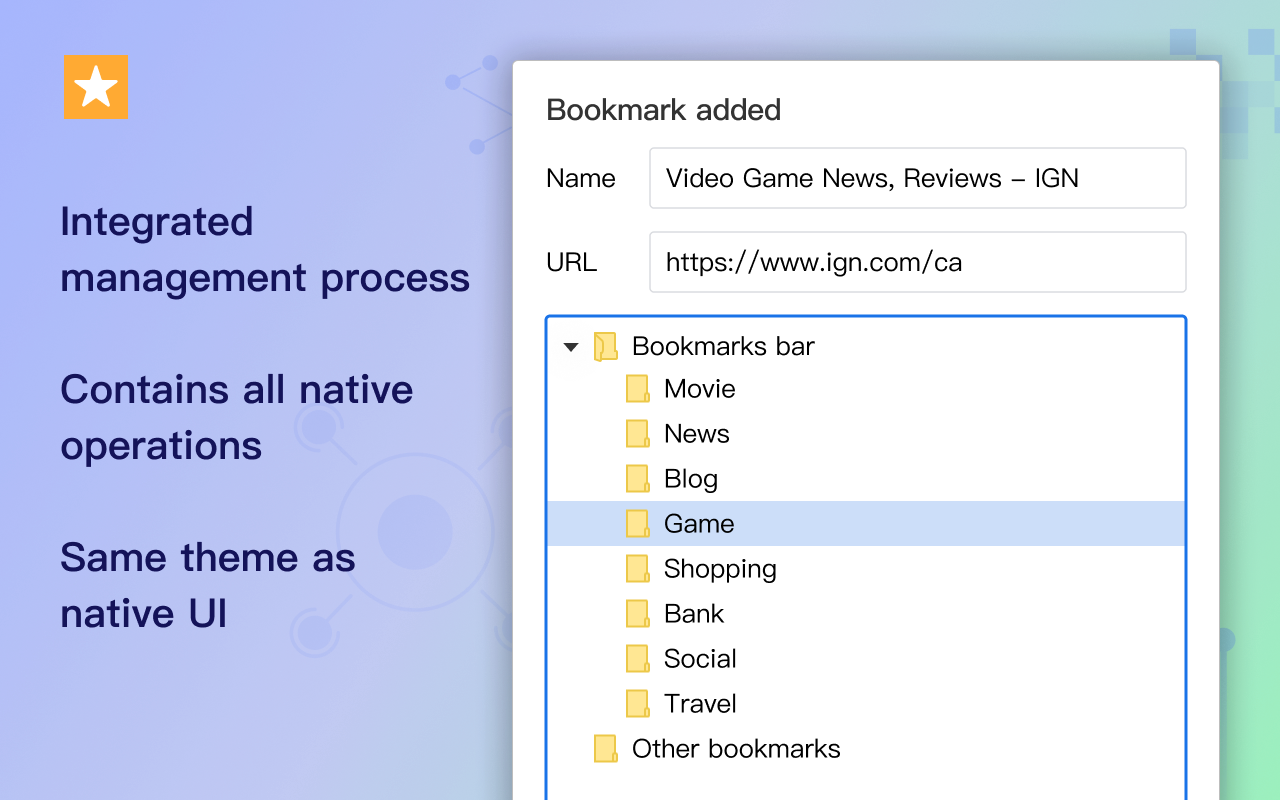Choose the Shopping folder label
1280x800 pixels.
720,569
